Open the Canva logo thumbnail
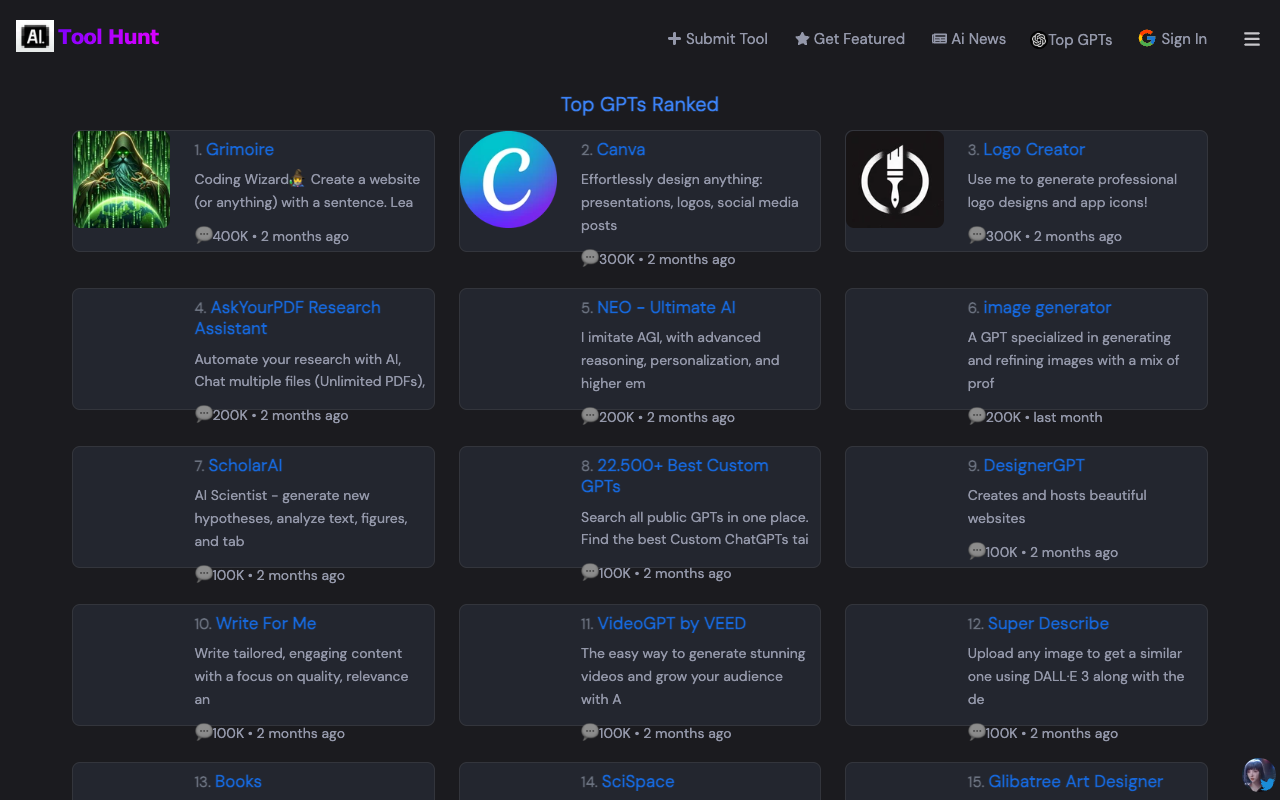The image size is (1280, 800). [508, 180]
